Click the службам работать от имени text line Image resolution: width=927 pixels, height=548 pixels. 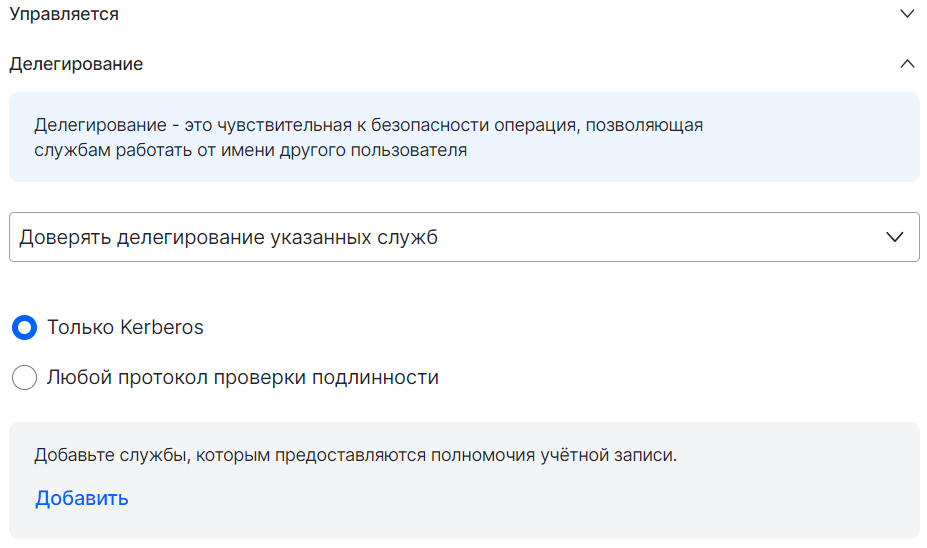click(x=250, y=152)
